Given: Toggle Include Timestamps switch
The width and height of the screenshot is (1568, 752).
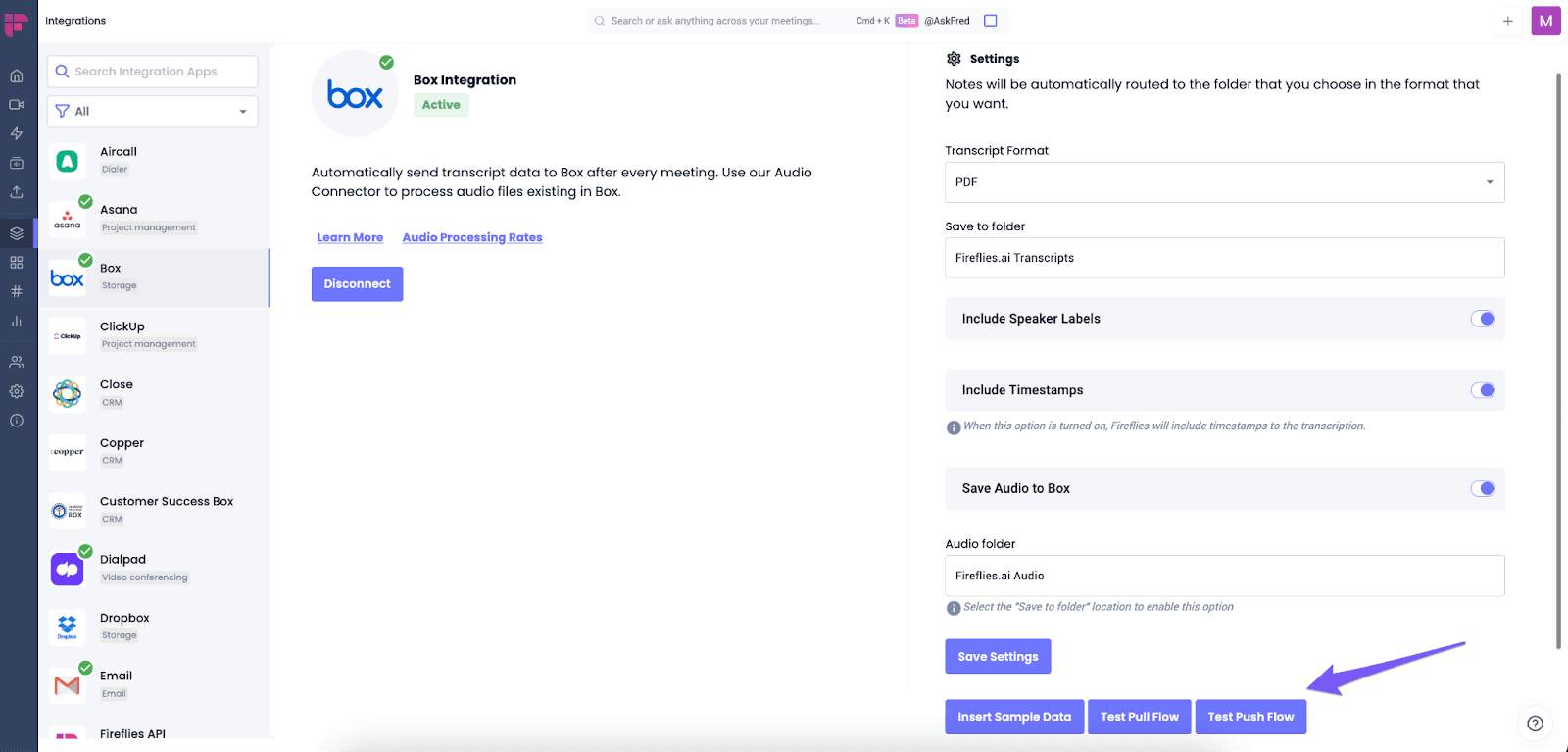Looking at the screenshot, I should (1483, 390).
